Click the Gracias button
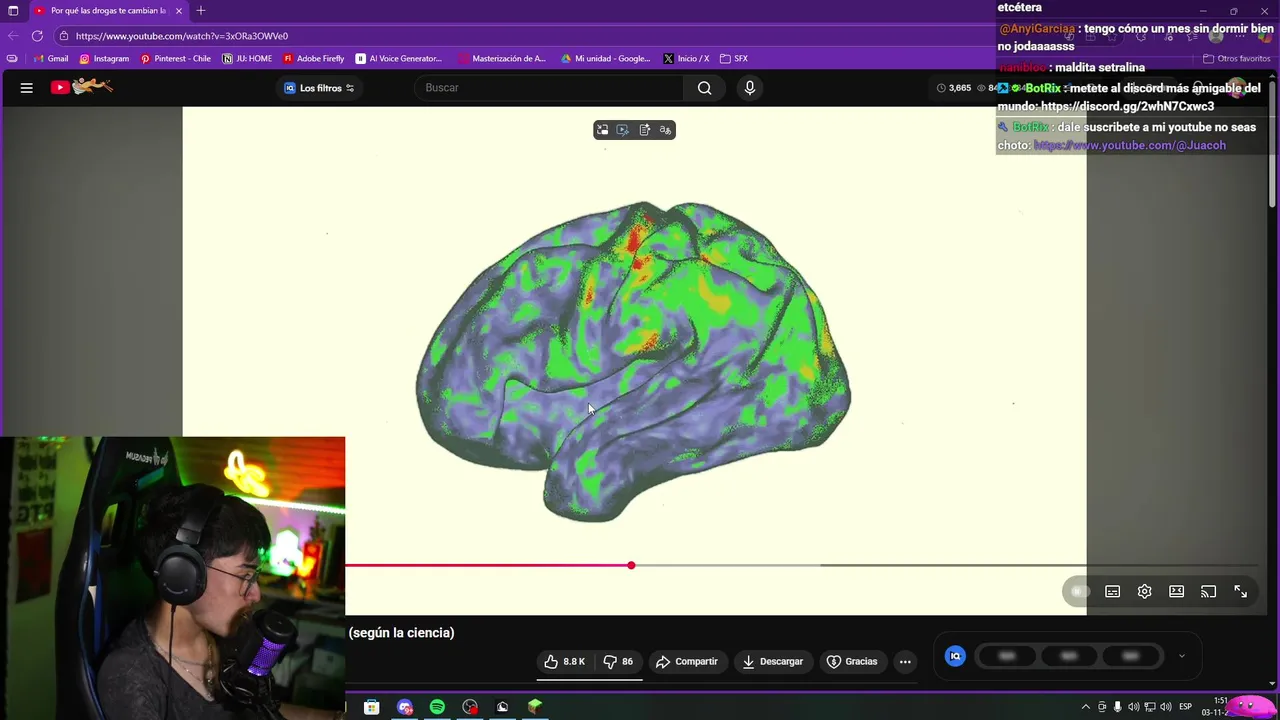The width and height of the screenshot is (1280, 720). 852,662
